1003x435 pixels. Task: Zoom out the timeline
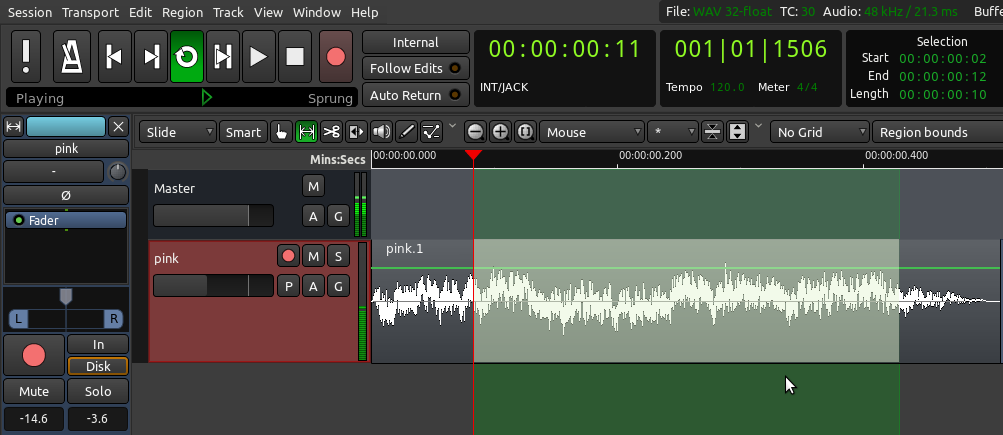tap(475, 132)
